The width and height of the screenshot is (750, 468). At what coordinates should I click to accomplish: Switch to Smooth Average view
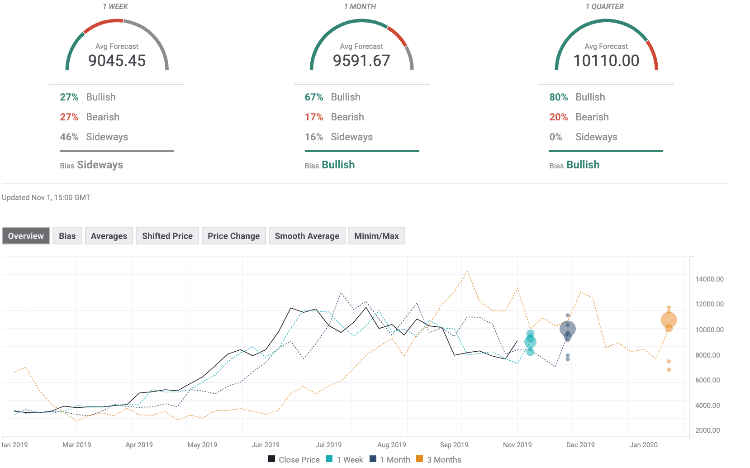click(307, 236)
